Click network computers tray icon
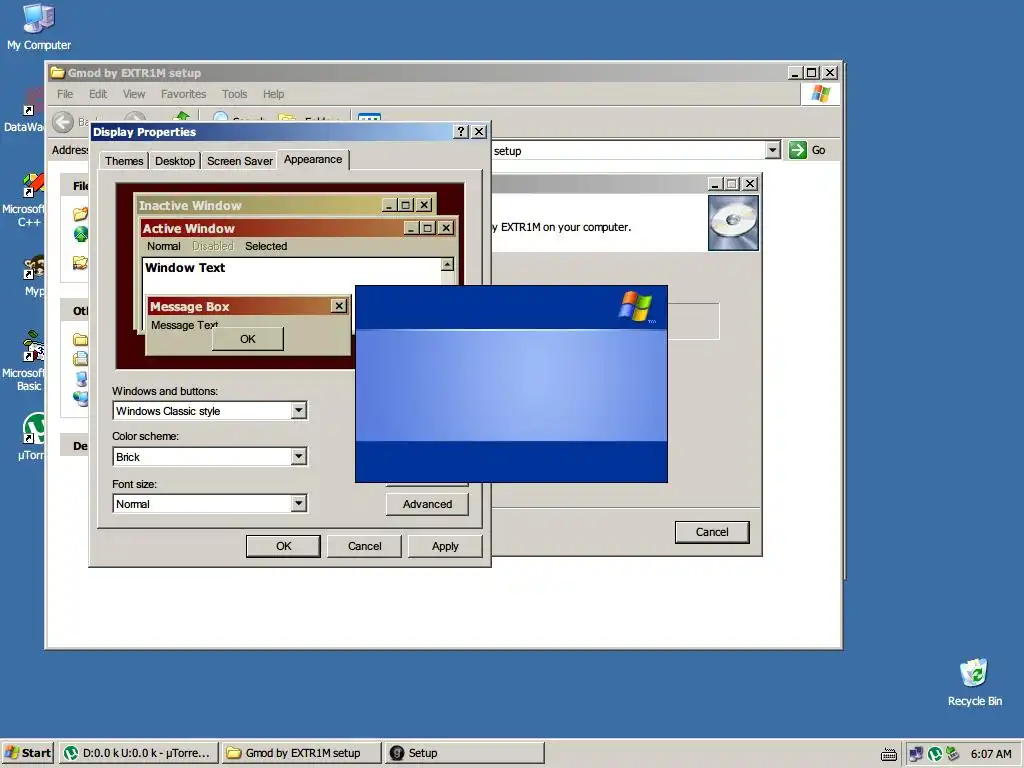Image resolution: width=1024 pixels, height=768 pixels. [x=916, y=754]
